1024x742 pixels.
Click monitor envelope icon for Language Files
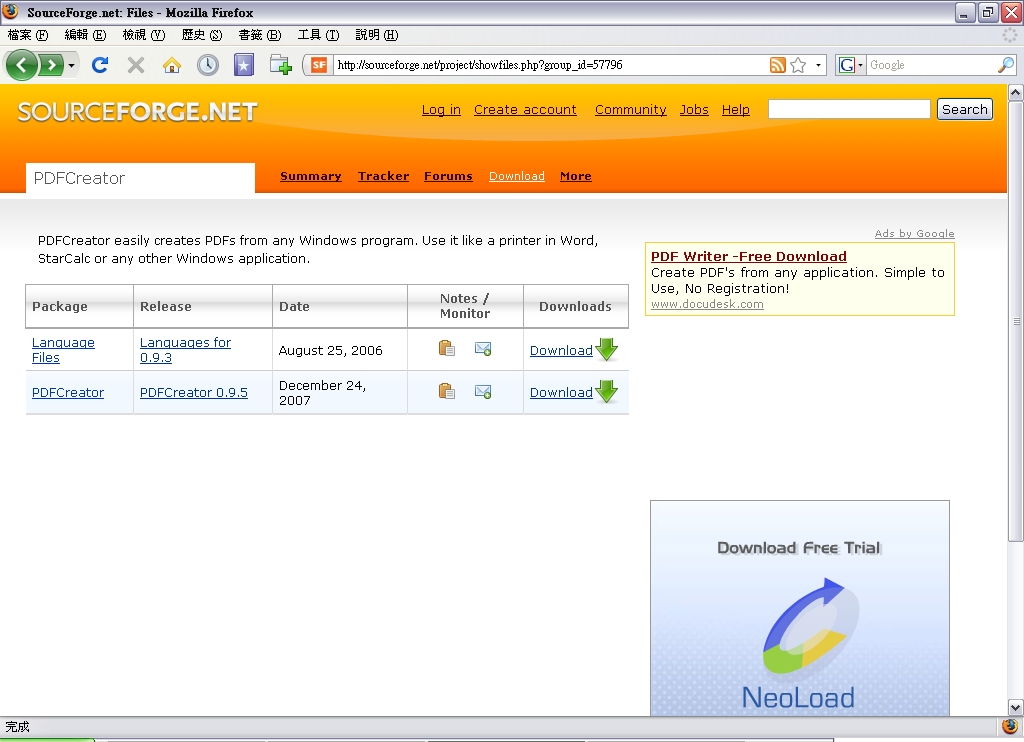click(x=483, y=349)
